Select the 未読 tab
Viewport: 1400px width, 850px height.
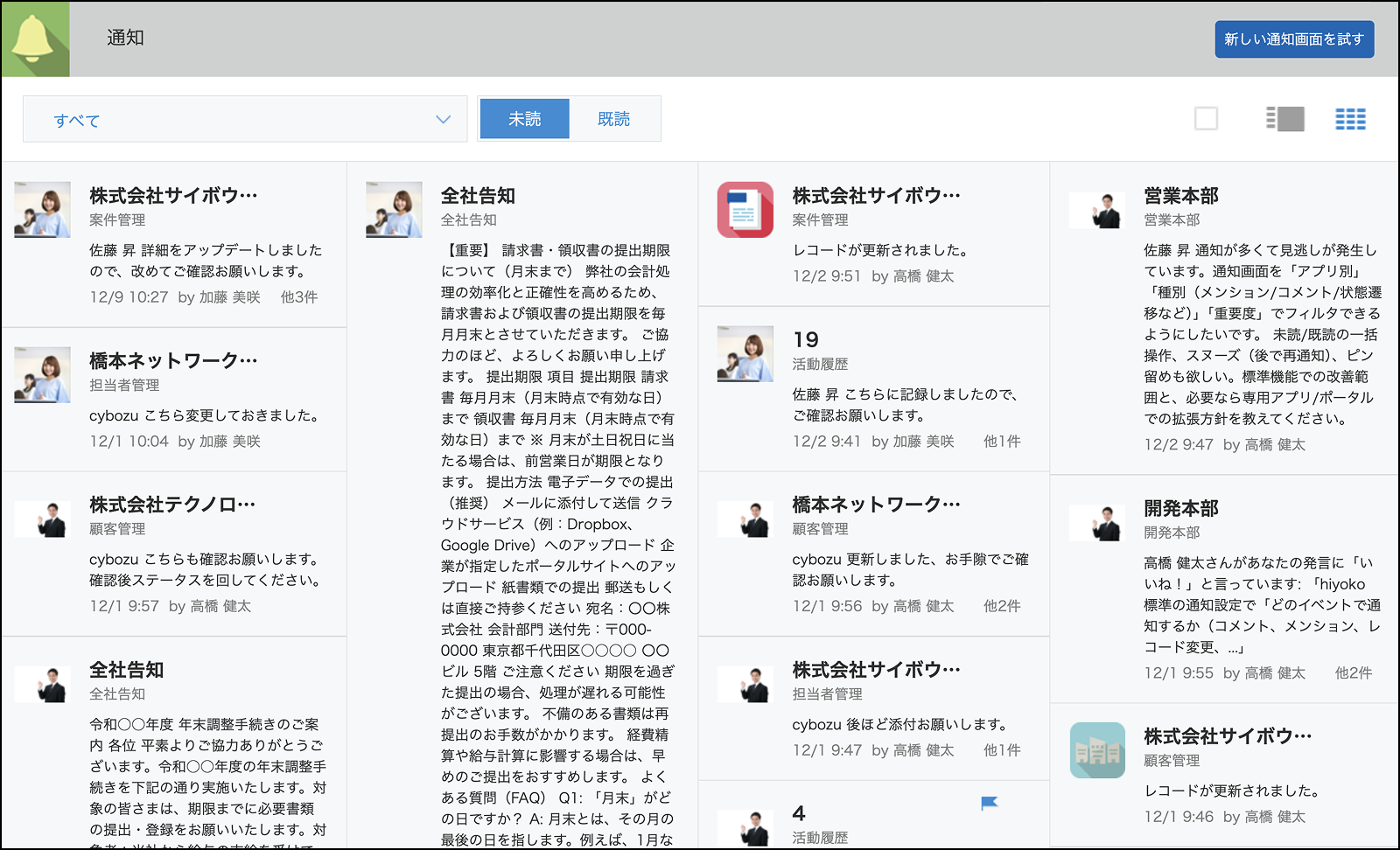coord(523,118)
